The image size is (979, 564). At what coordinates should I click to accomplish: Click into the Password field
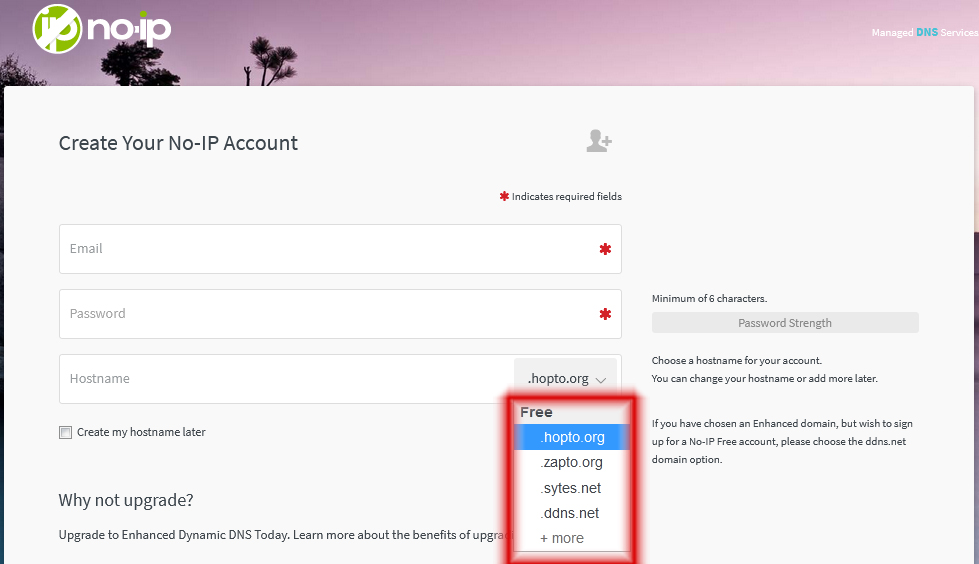(340, 314)
